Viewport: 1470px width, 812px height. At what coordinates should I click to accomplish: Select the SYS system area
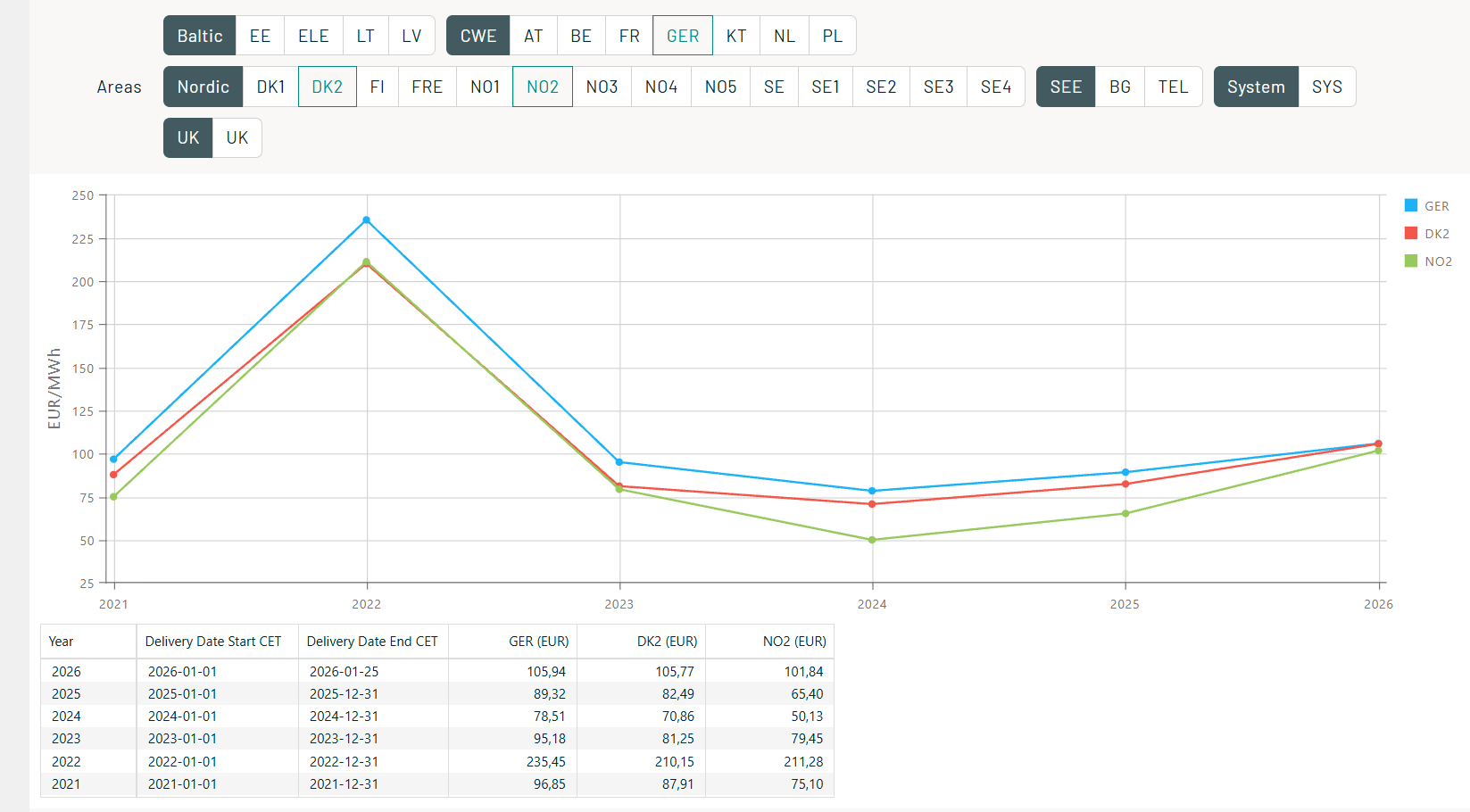pyautogui.click(x=1326, y=87)
